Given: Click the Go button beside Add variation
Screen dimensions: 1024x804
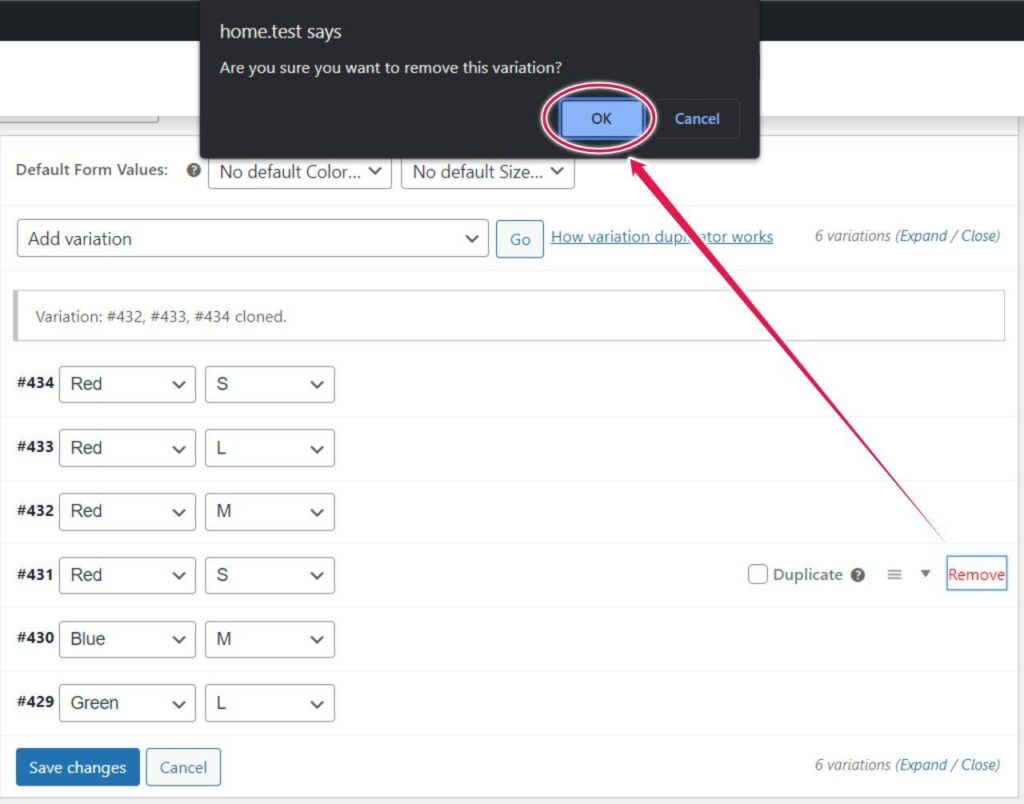Looking at the screenshot, I should (x=519, y=239).
